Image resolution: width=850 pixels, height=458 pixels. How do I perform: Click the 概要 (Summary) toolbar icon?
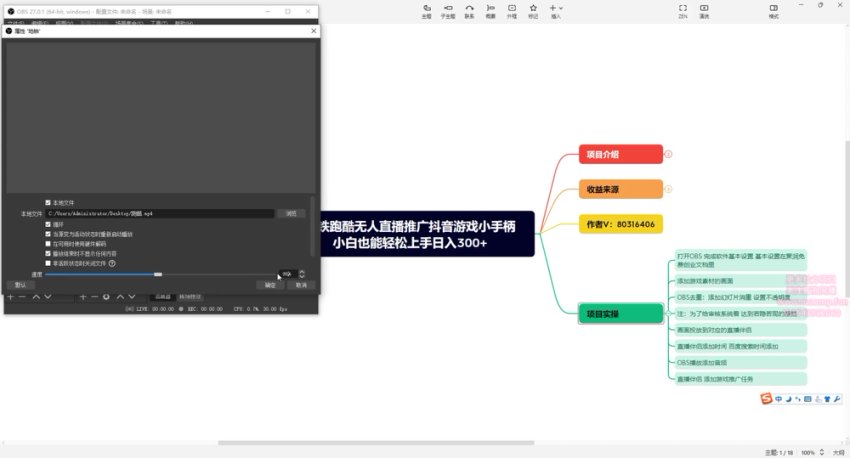coord(490,9)
